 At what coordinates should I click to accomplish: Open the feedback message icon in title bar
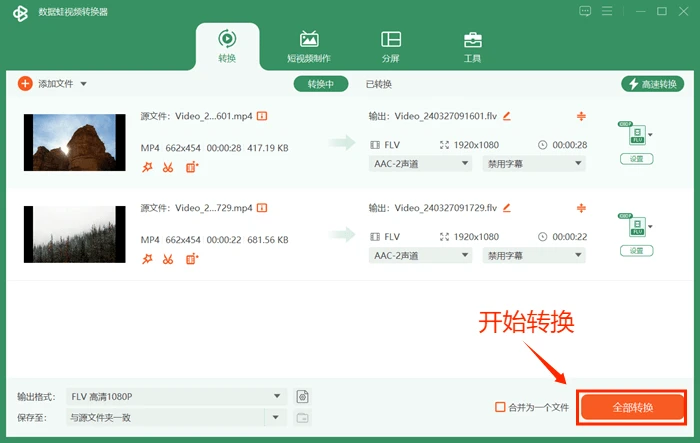coord(585,11)
